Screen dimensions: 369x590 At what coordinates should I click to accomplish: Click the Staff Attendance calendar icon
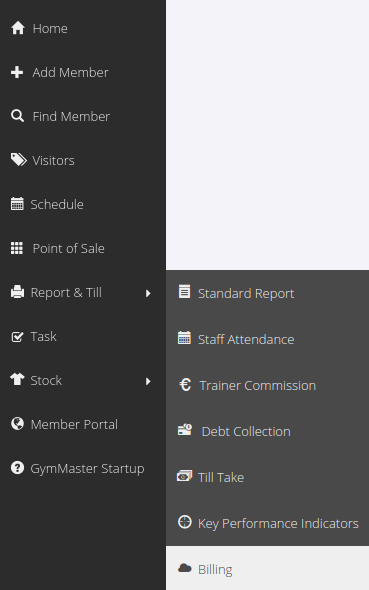184,338
